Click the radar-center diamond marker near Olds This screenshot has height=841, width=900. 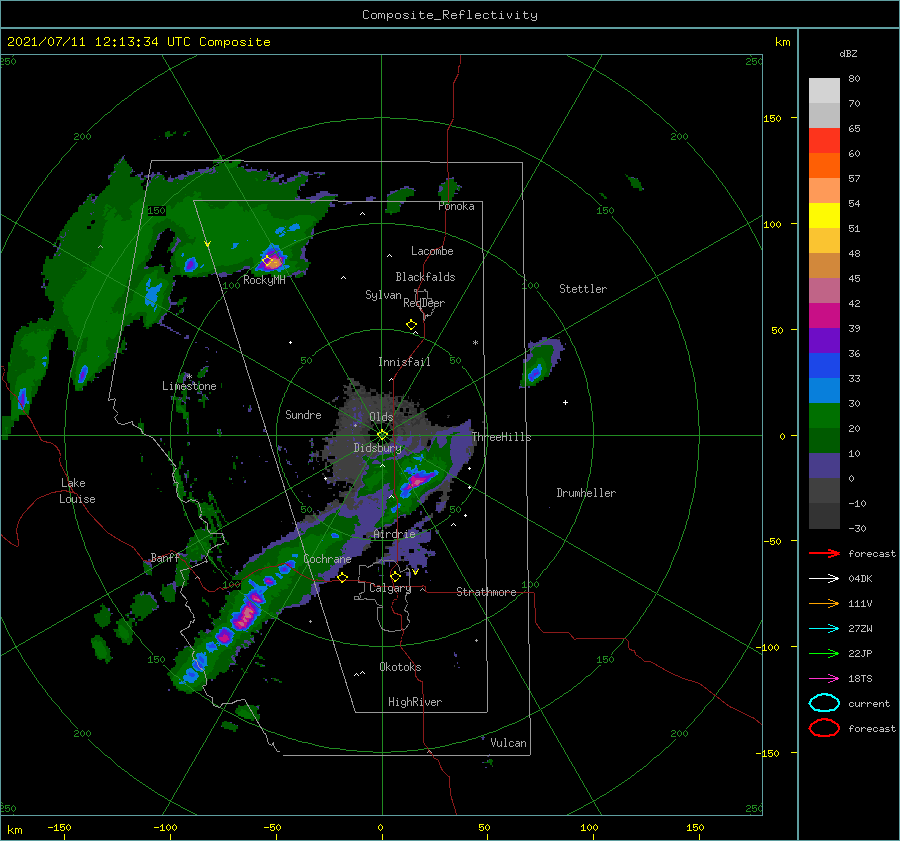point(382,435)
